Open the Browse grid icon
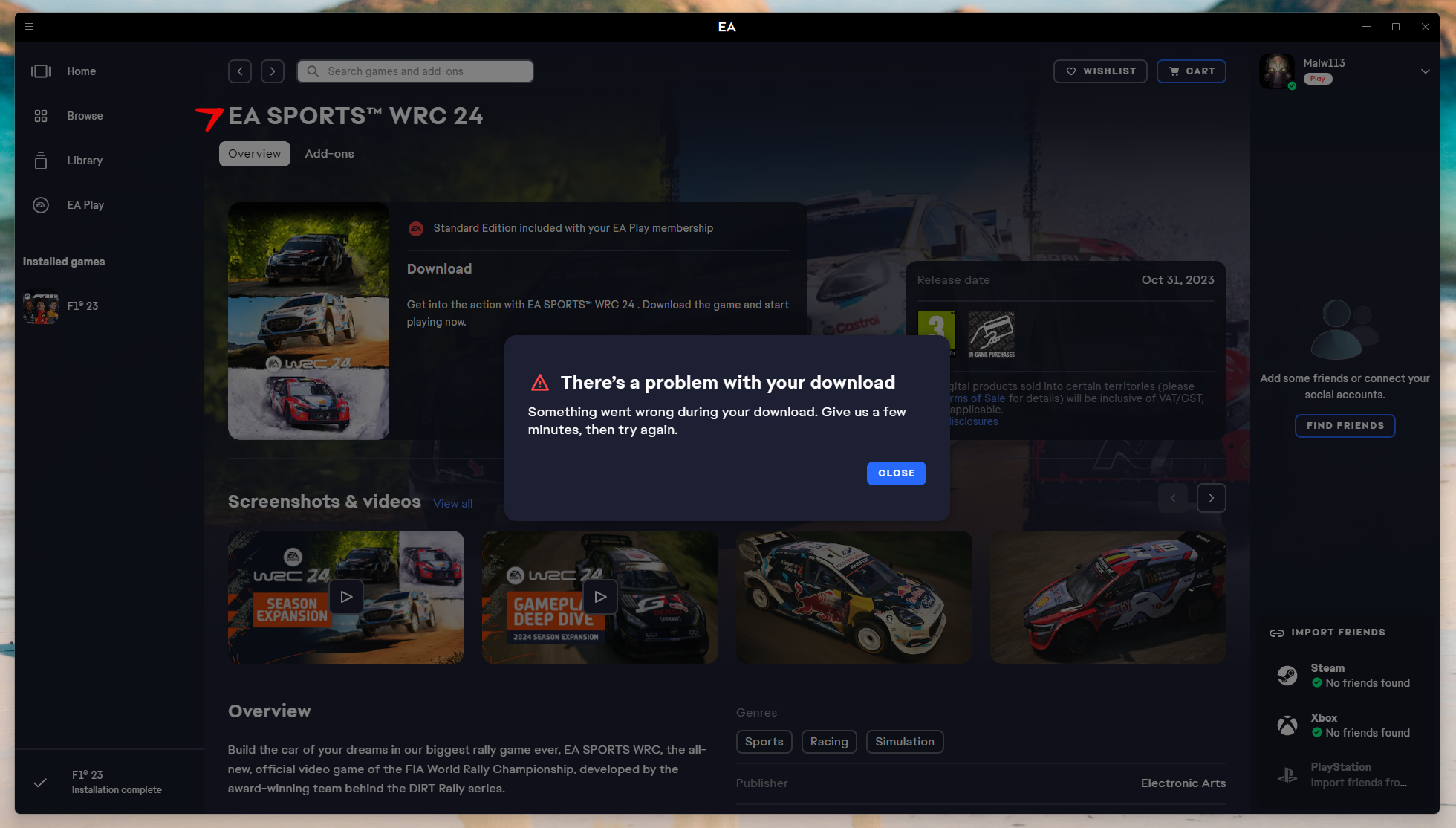 click(41, 116)
